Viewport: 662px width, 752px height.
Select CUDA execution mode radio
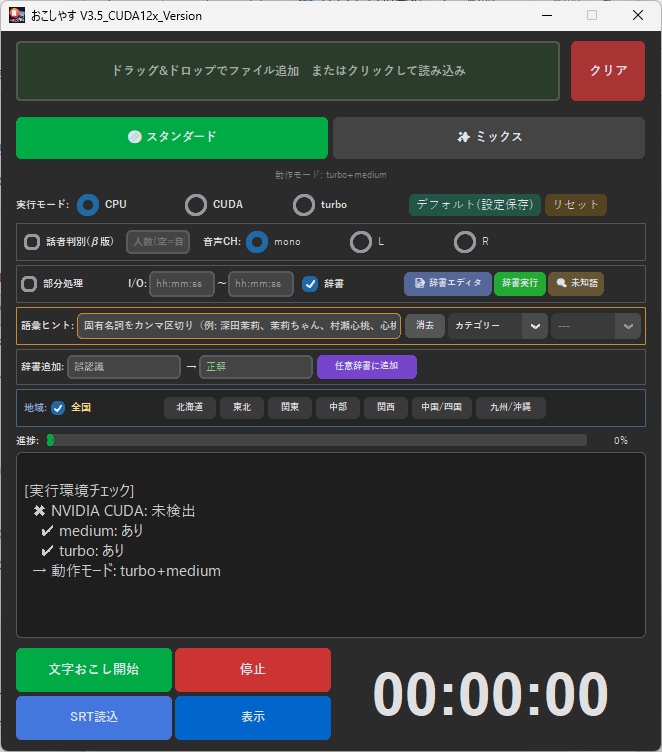(x=196, y=205)
